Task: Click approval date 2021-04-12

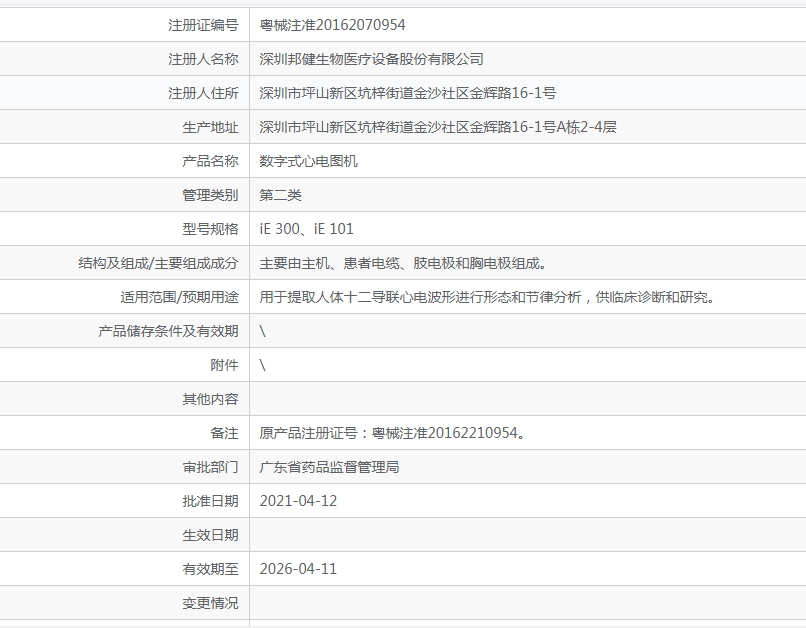Action: 298,501
